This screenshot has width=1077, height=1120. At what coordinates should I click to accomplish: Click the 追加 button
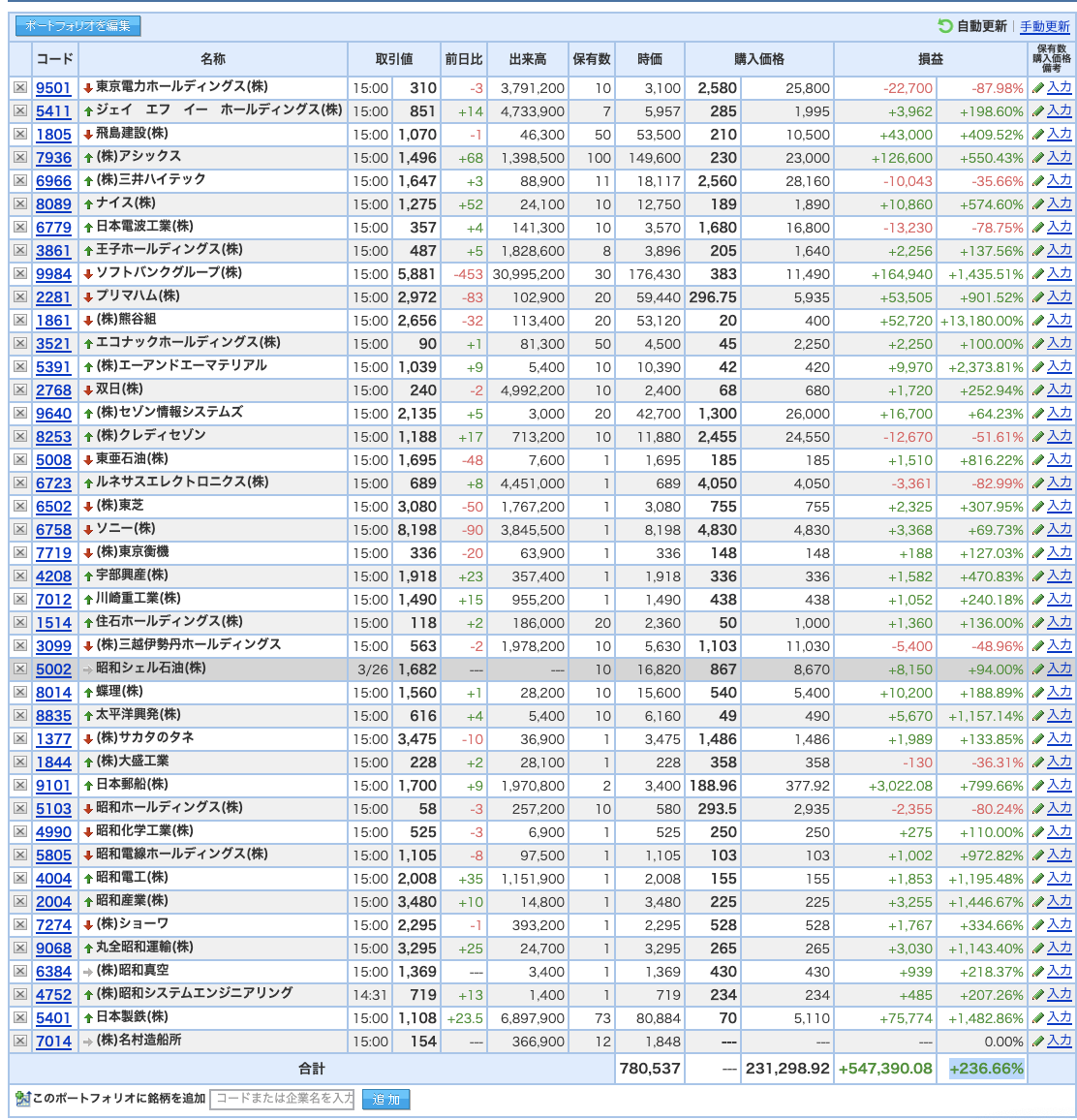385,1099
